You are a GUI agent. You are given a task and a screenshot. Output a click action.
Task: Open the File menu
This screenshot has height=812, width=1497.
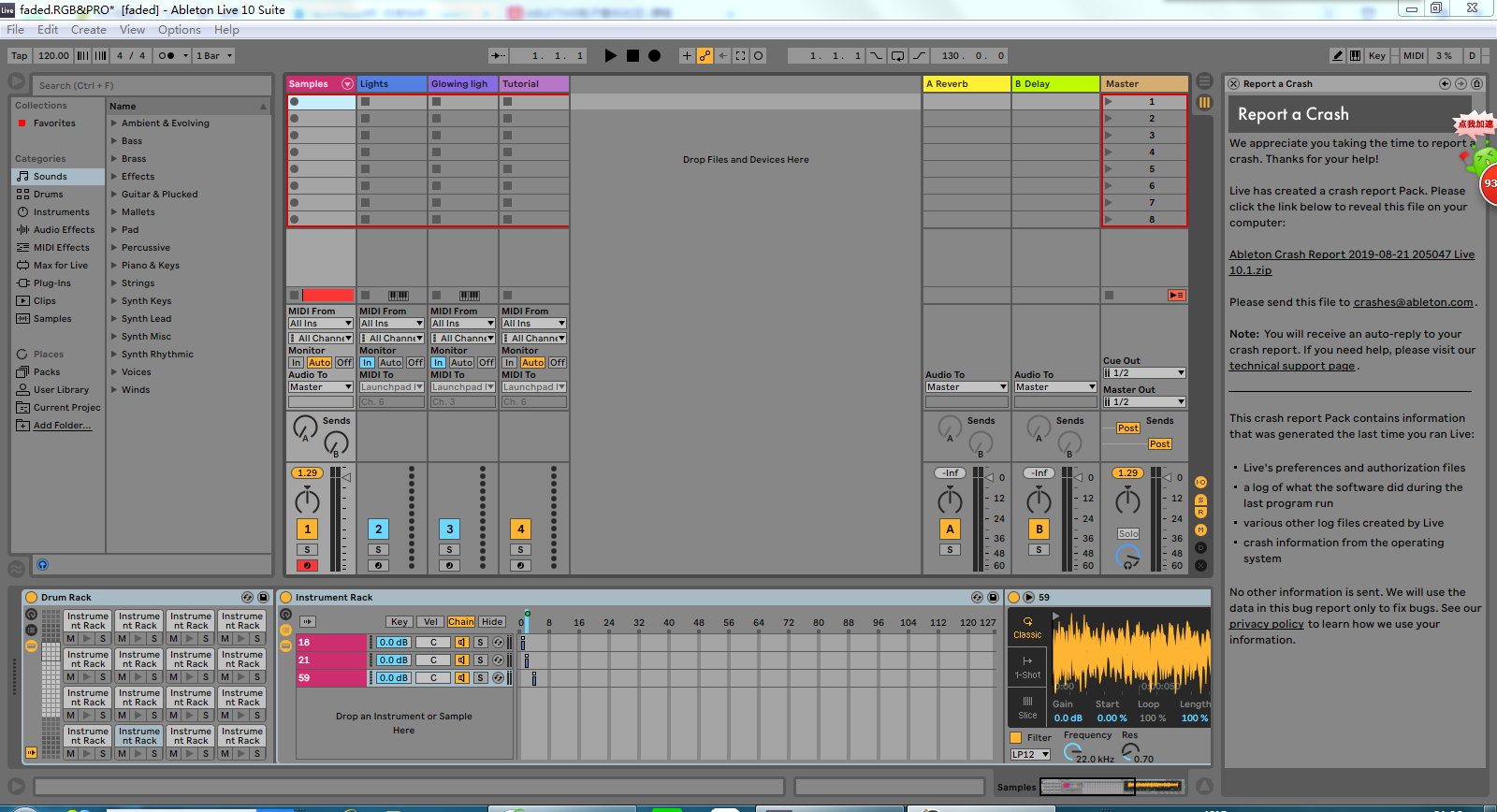point(16,30)
